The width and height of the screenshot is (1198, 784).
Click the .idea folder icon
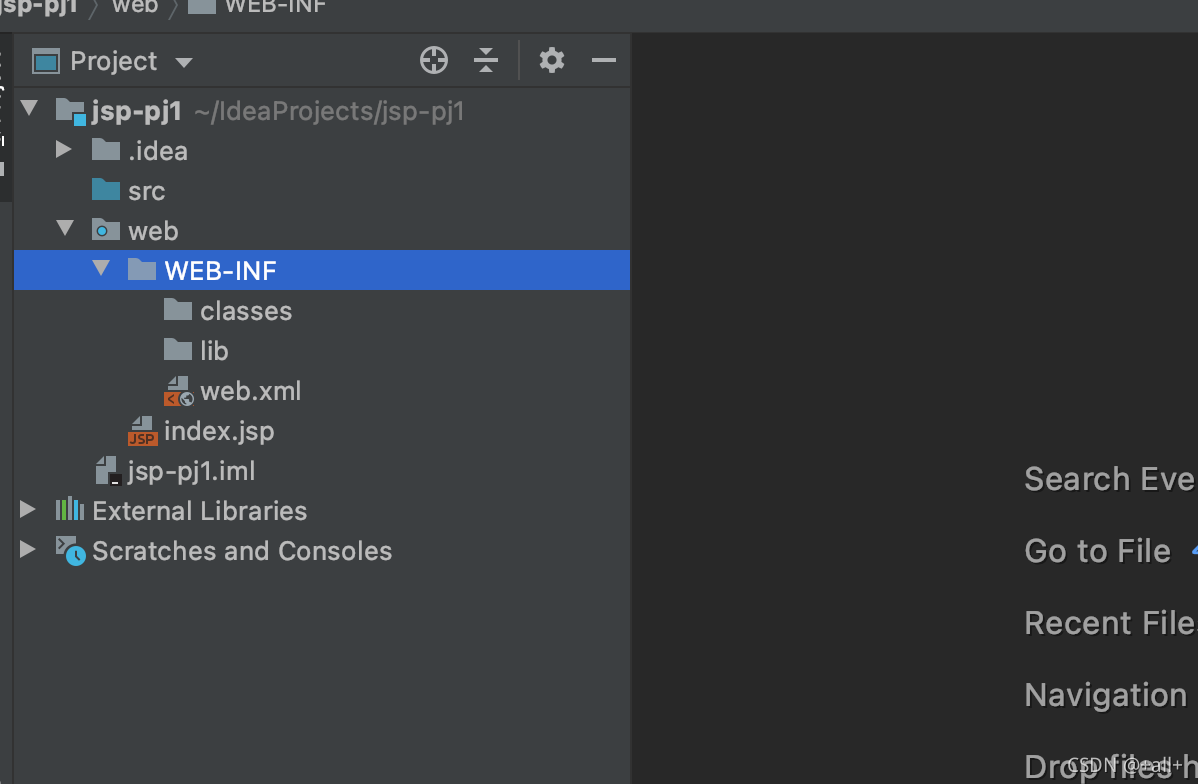click(105, 150)
